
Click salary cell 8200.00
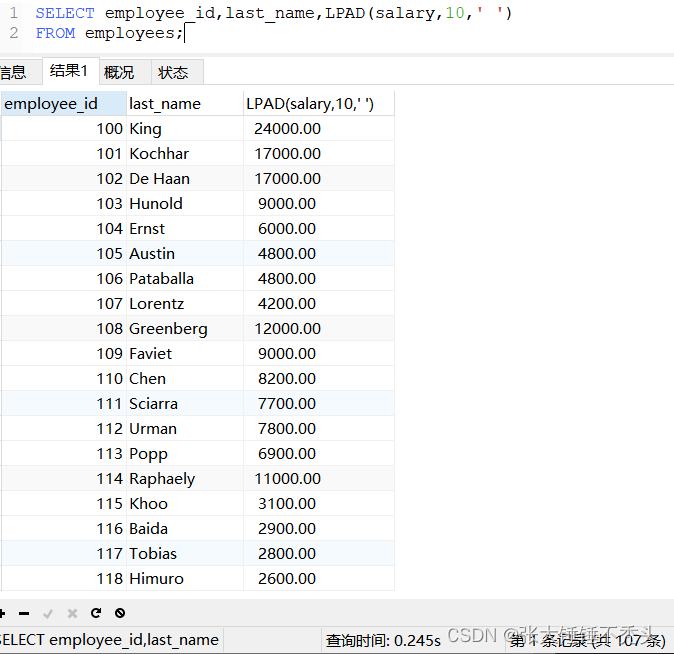[x=319, y=378]
